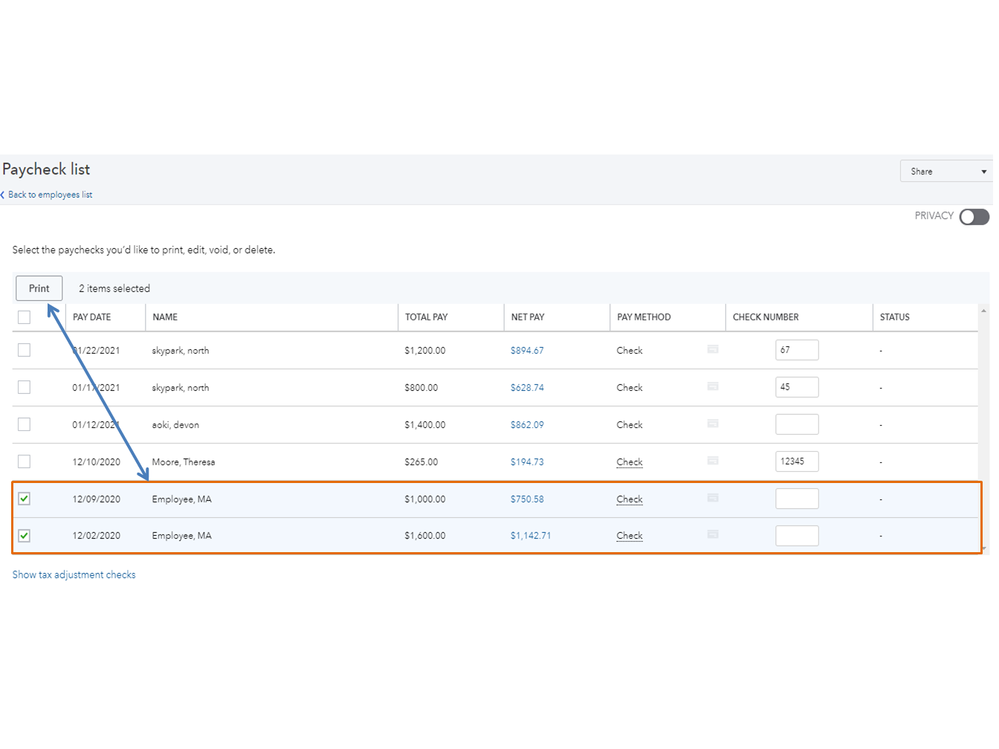999x749 pixels.
Task: Open pay method Check for Moore, Theresa
Action: coord(629,462)
